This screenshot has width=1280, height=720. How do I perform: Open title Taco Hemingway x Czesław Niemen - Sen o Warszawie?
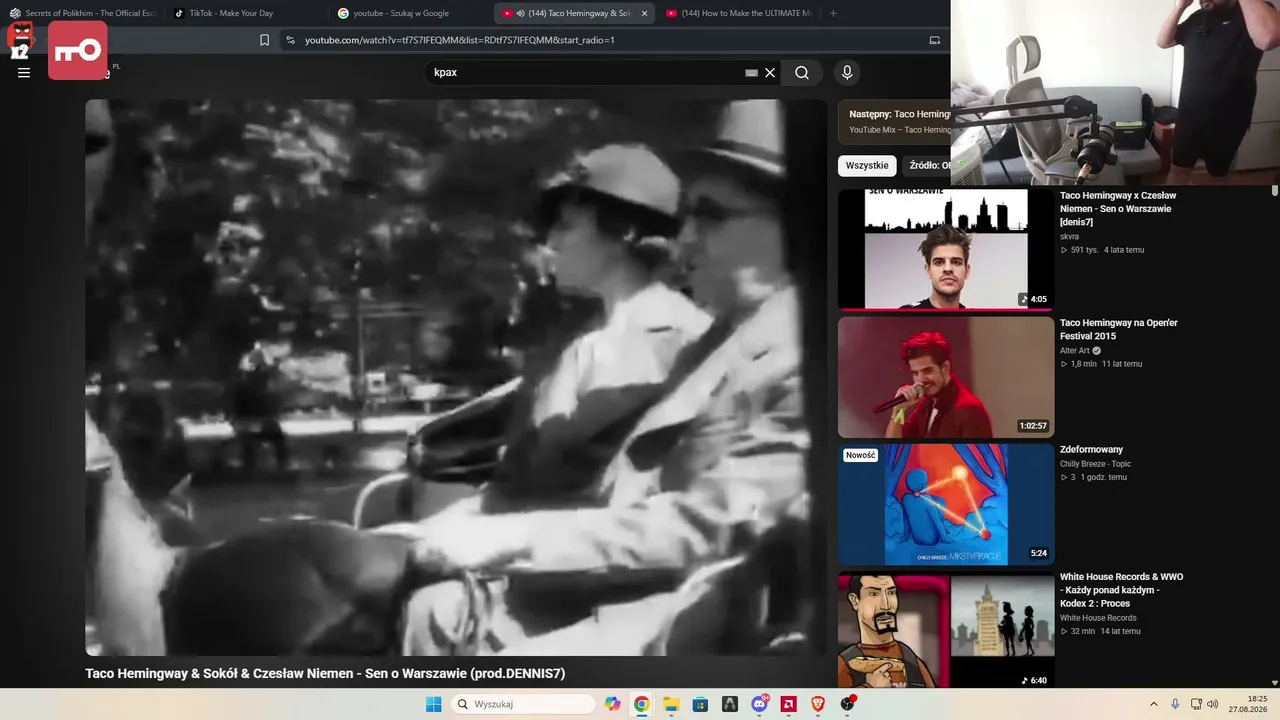1118,208
